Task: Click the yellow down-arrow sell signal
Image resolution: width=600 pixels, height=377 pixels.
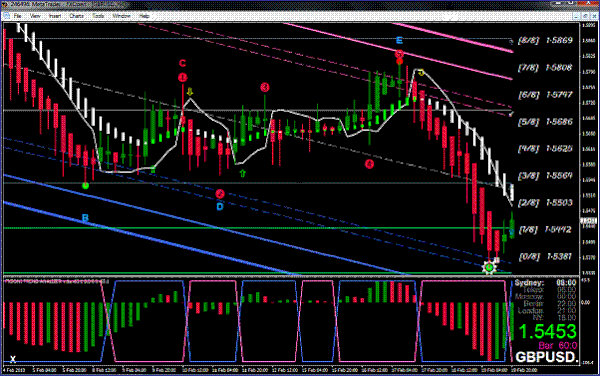Action: [x=190, y=91]
